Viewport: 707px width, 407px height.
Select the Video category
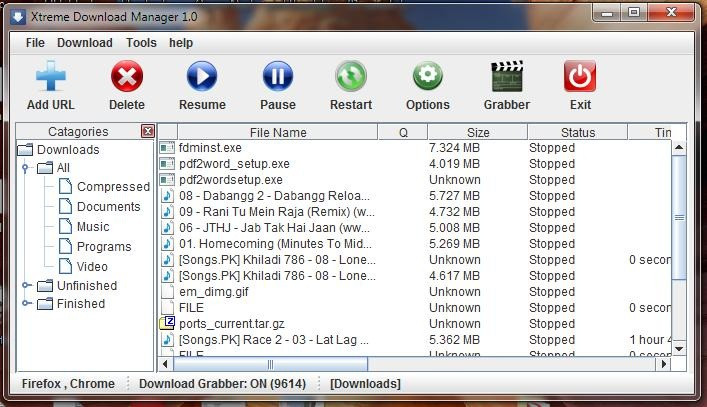(92, 266)
